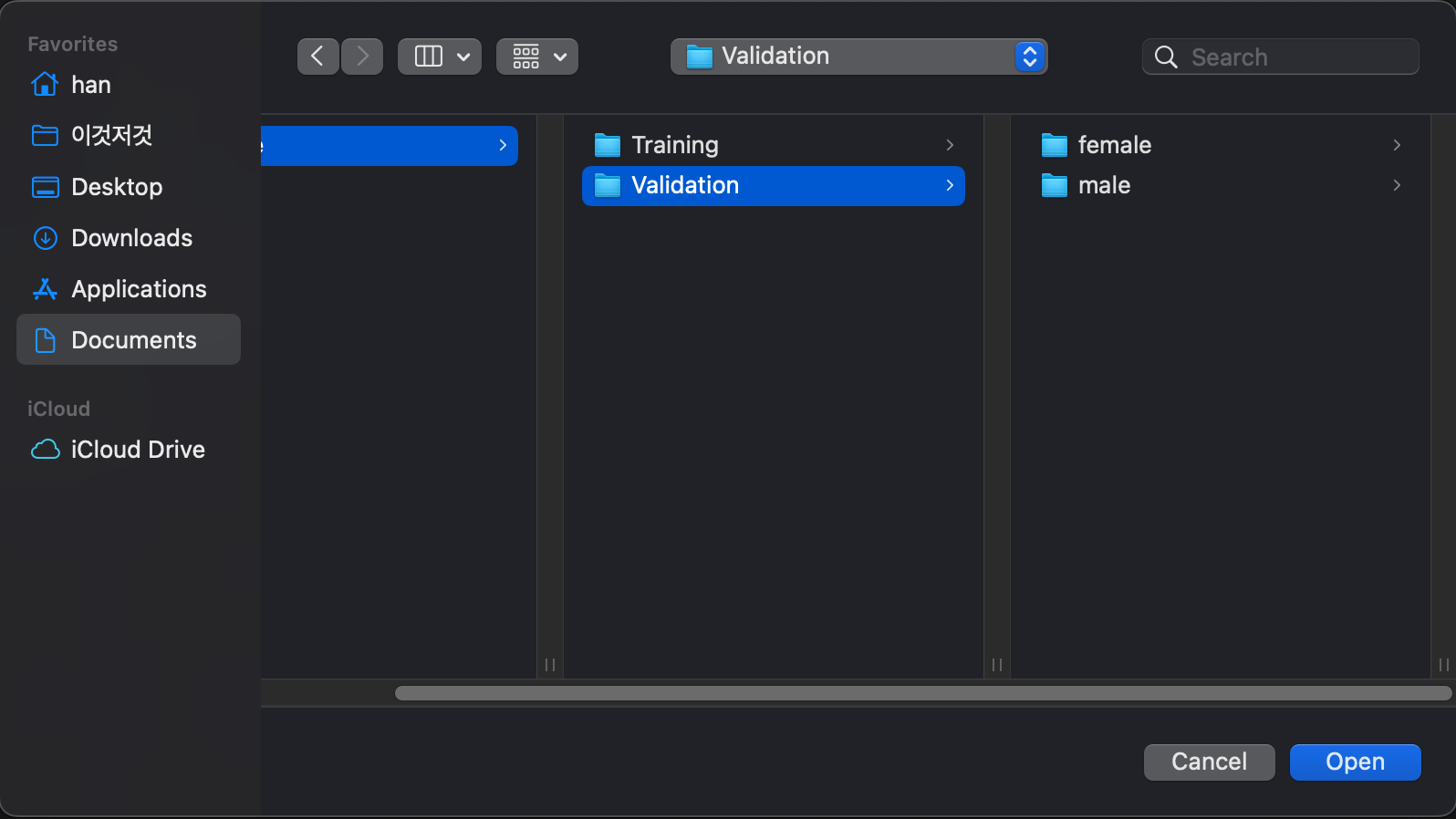Select Downloads in the sidebar
This screenshot has width=1456, height=819.
click(131, 238)
